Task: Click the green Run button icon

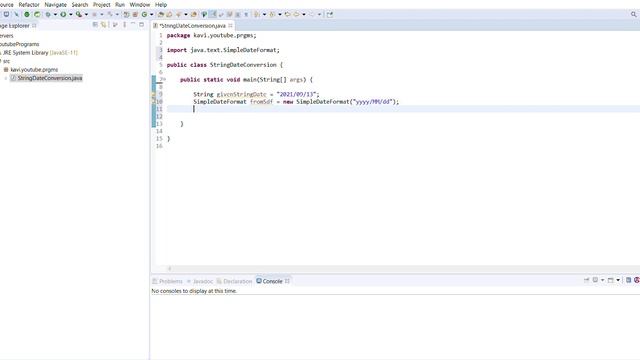Action: point(63,14)
